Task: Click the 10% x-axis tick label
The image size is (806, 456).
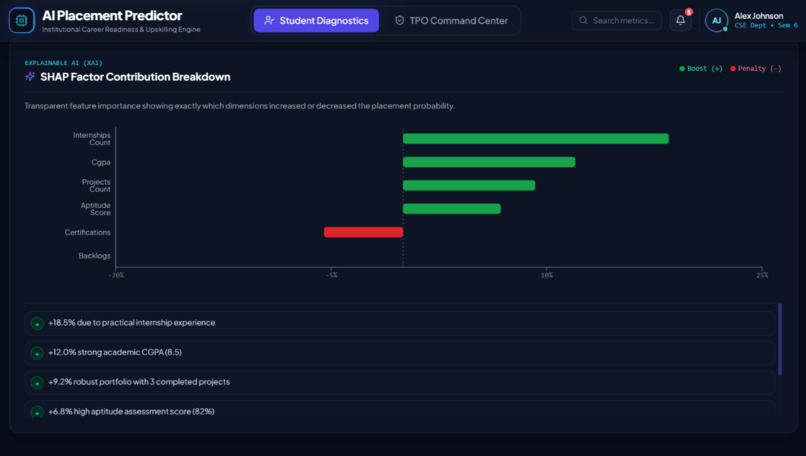Action: [x=546, y=275]
